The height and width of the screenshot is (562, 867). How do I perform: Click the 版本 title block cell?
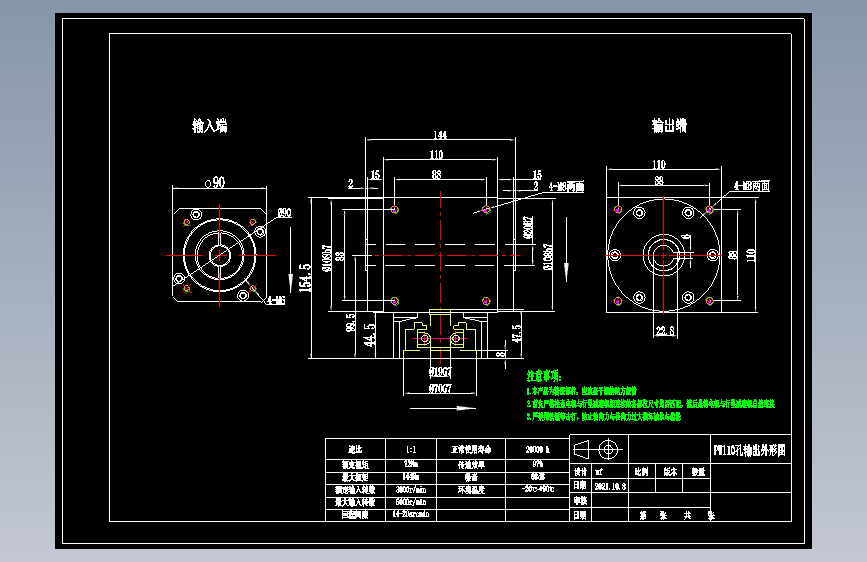point(670,472)
